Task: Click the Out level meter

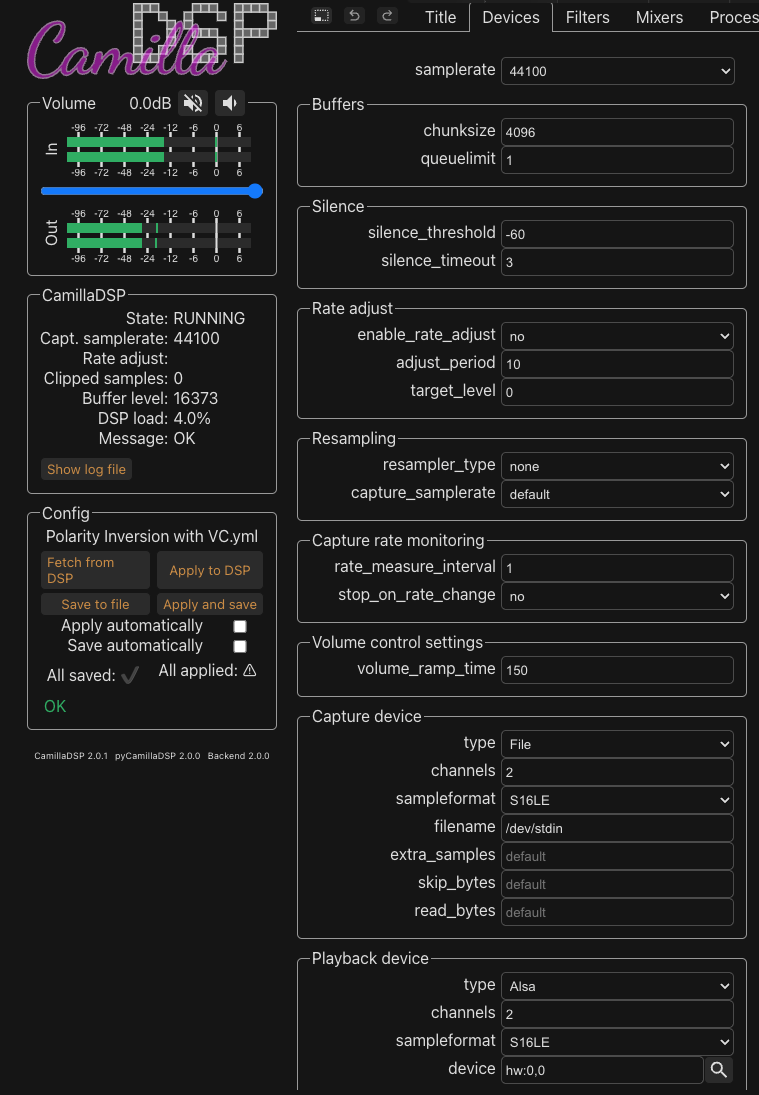Action: tap(159, 235)
